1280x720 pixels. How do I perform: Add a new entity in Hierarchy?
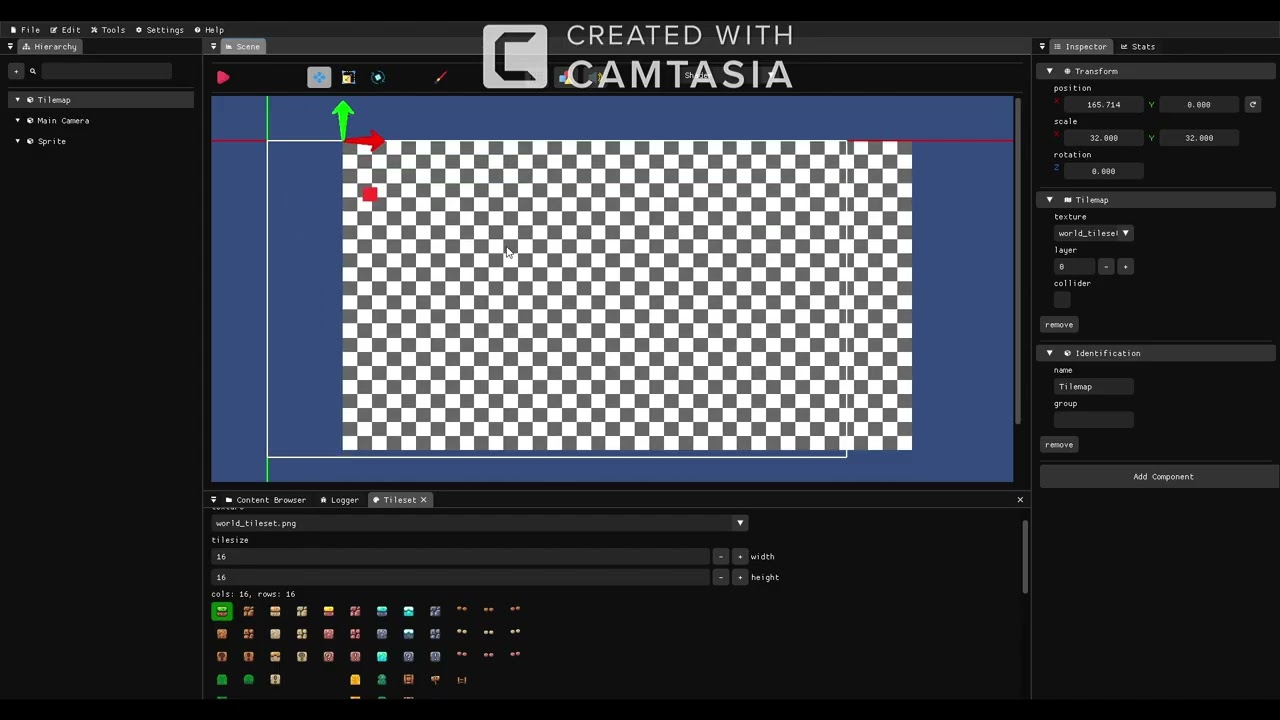[x=16, y=71]
